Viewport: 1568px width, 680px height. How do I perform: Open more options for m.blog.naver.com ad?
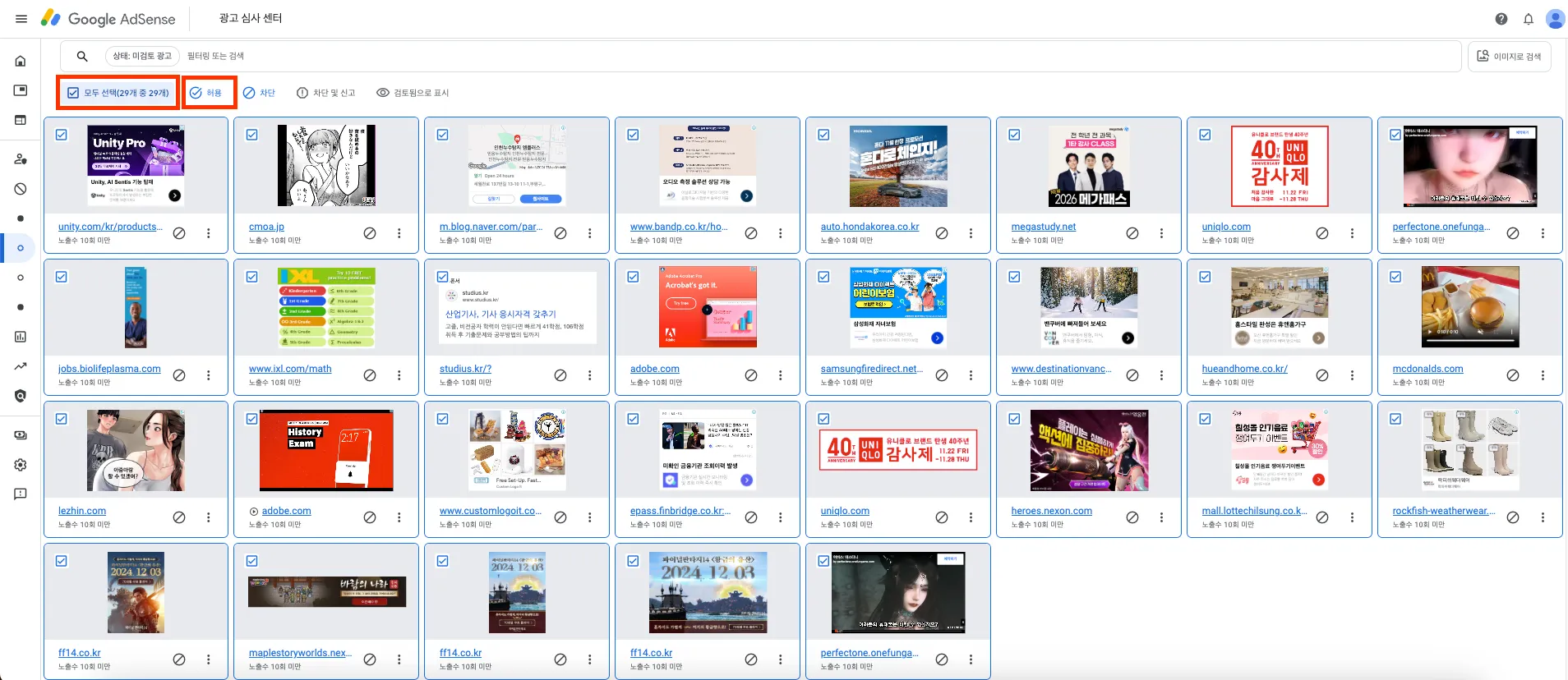590,233
